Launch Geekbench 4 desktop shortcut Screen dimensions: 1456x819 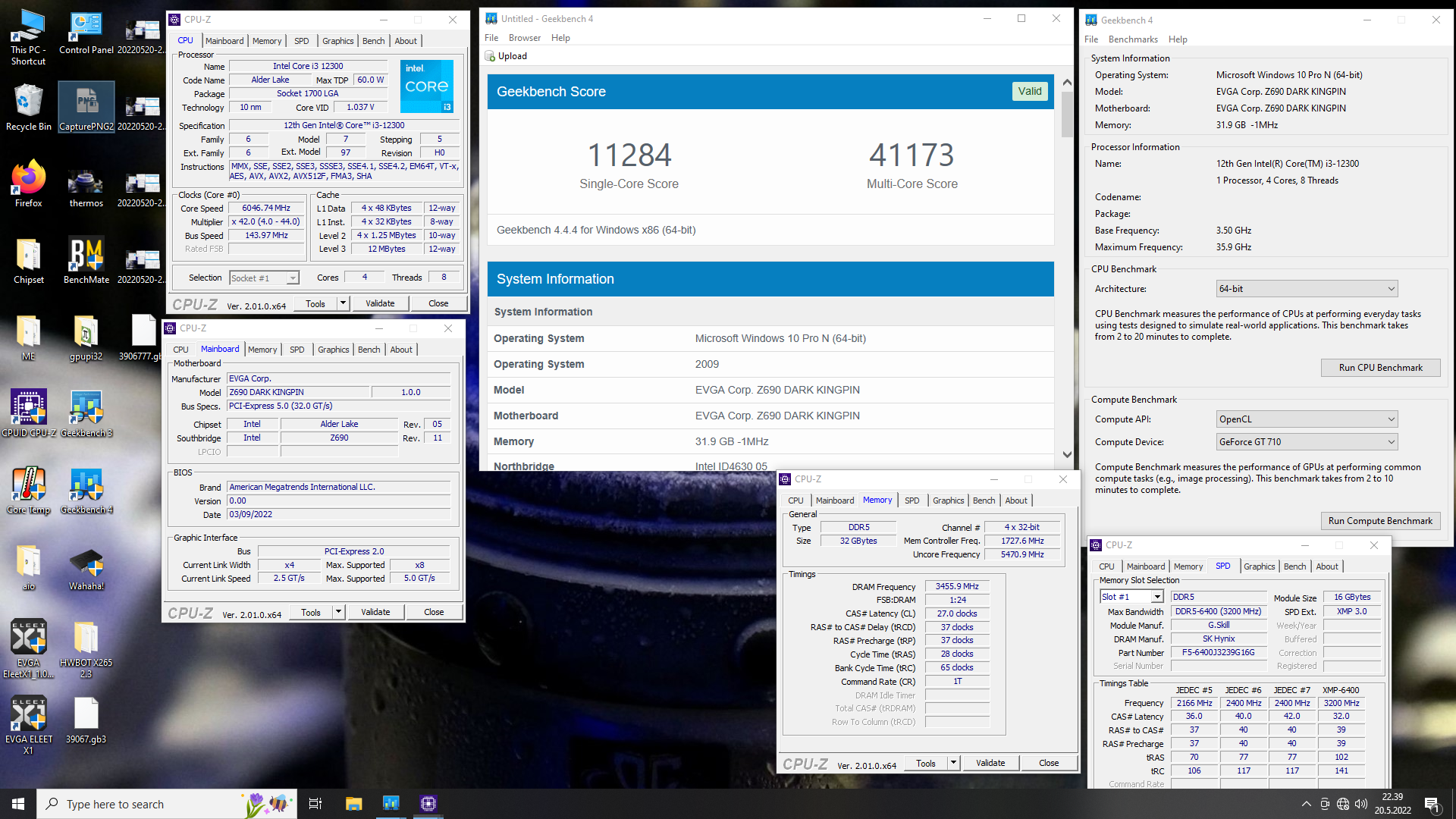(x=86, y=491)
